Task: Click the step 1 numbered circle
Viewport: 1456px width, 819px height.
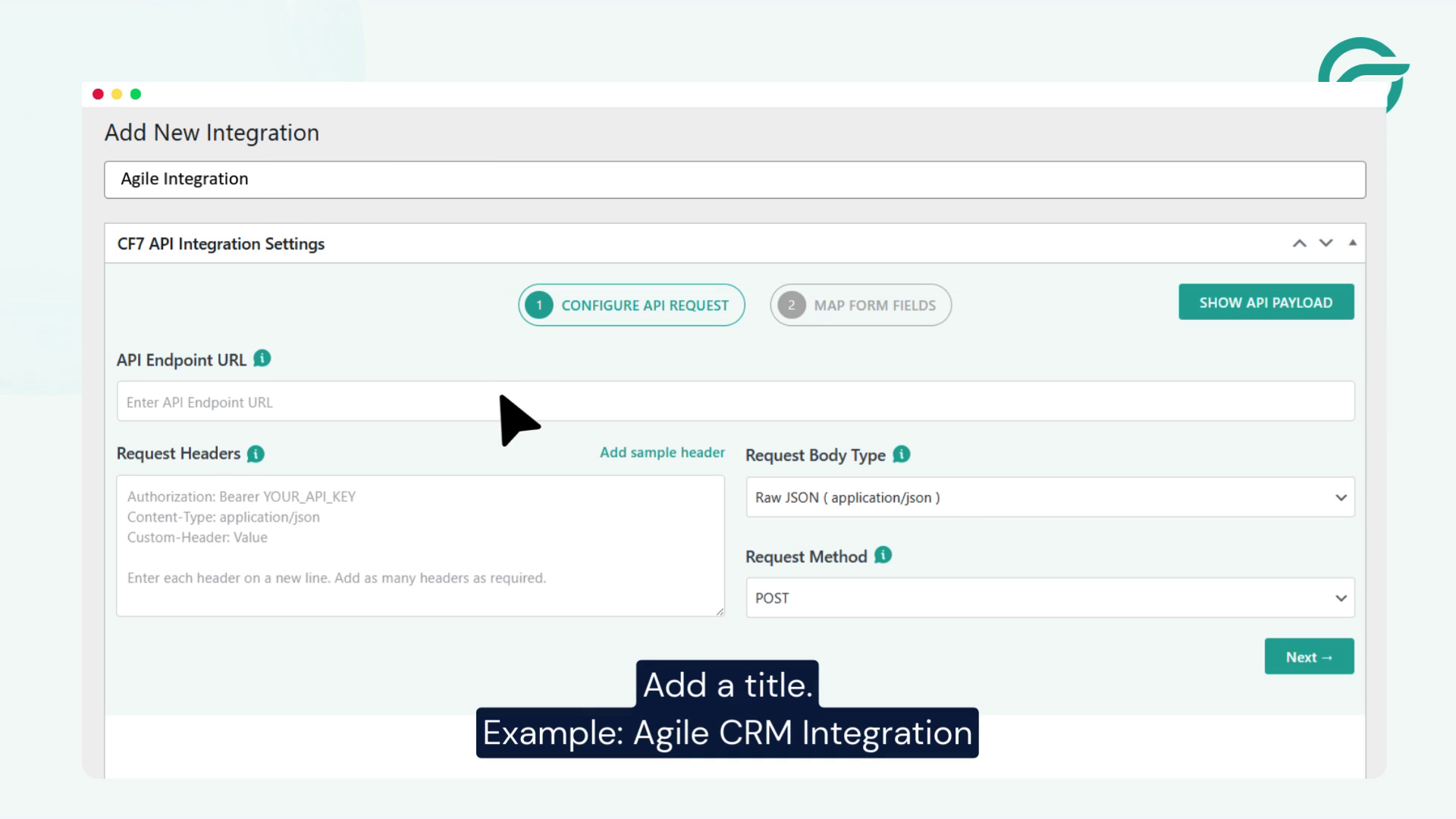Action: tap(538, 305)
